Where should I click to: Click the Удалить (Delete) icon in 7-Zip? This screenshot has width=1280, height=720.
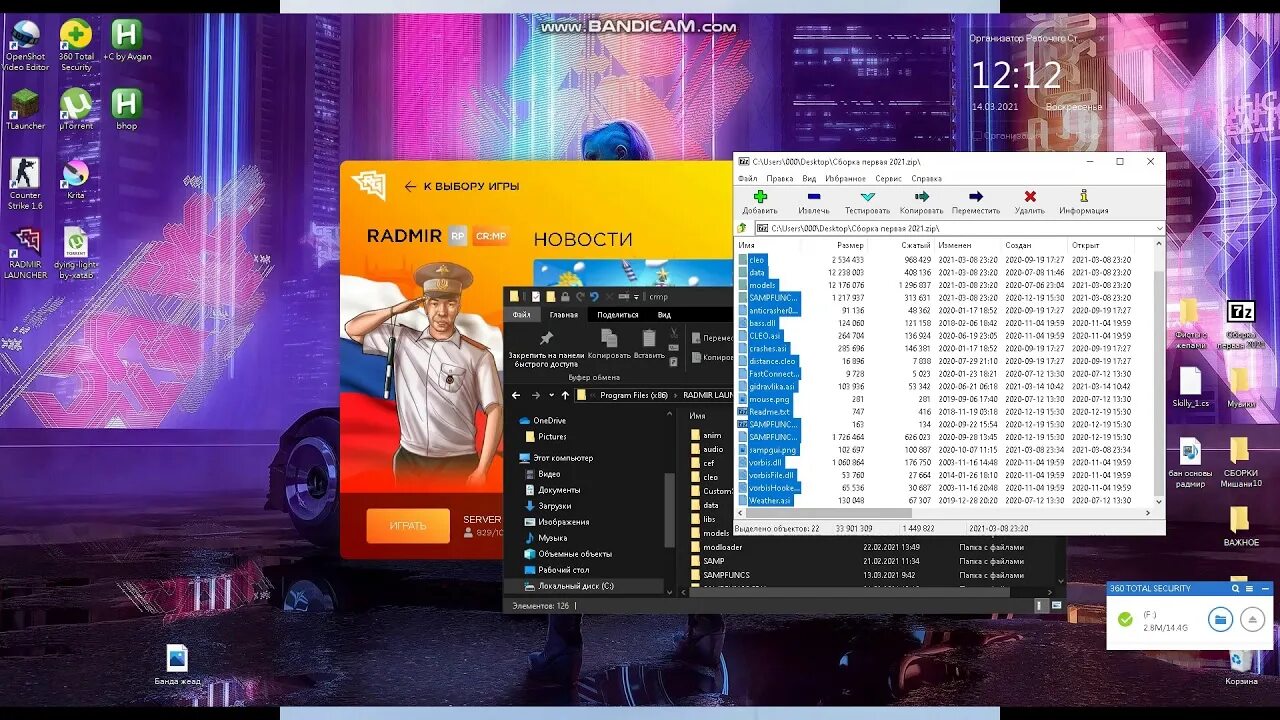(x=1030, y=197)
